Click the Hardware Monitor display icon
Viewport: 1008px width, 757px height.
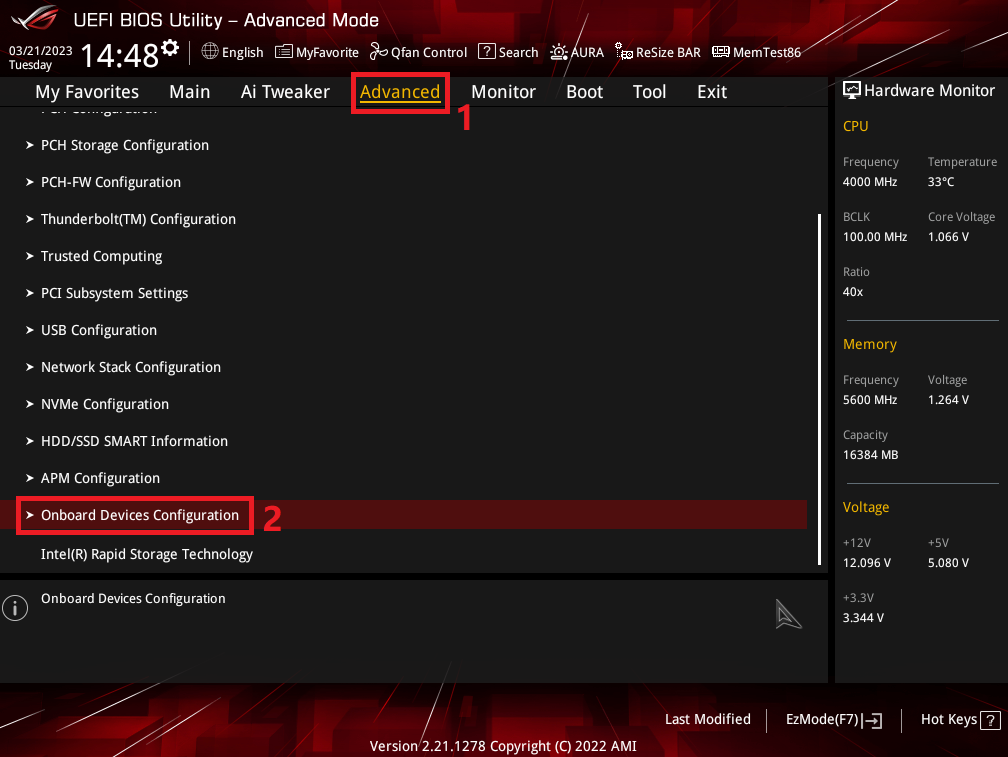pos(852,91)
